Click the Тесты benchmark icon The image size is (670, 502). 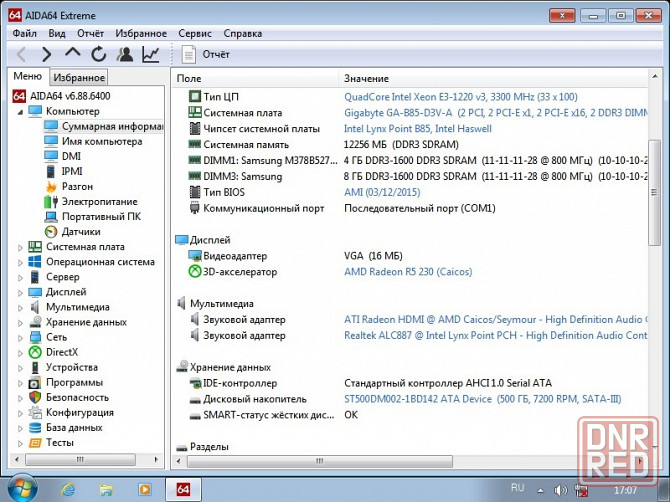(35, 443)
